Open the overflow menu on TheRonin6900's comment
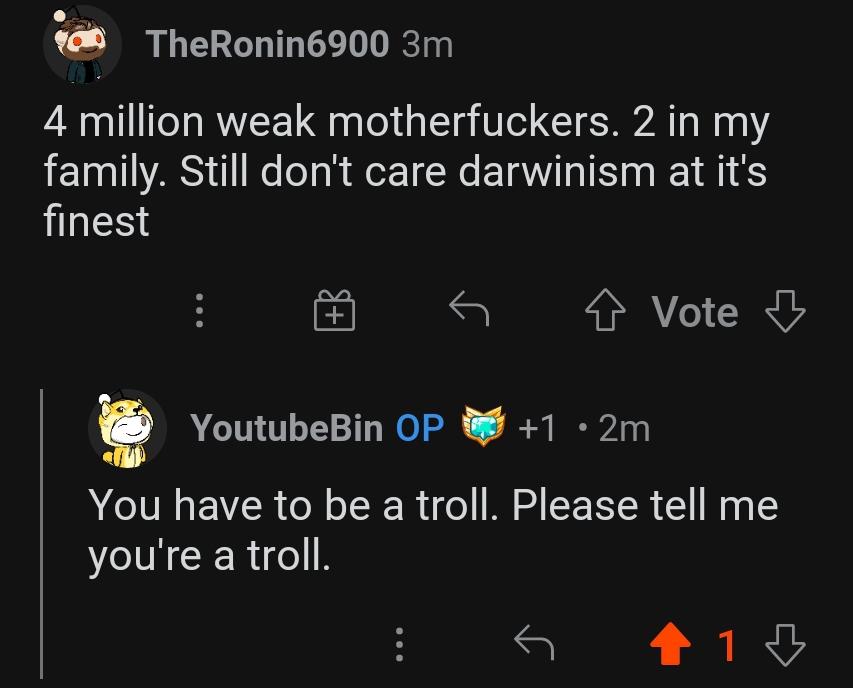This screenshot has width=853, height=688. tap(199, 311)
